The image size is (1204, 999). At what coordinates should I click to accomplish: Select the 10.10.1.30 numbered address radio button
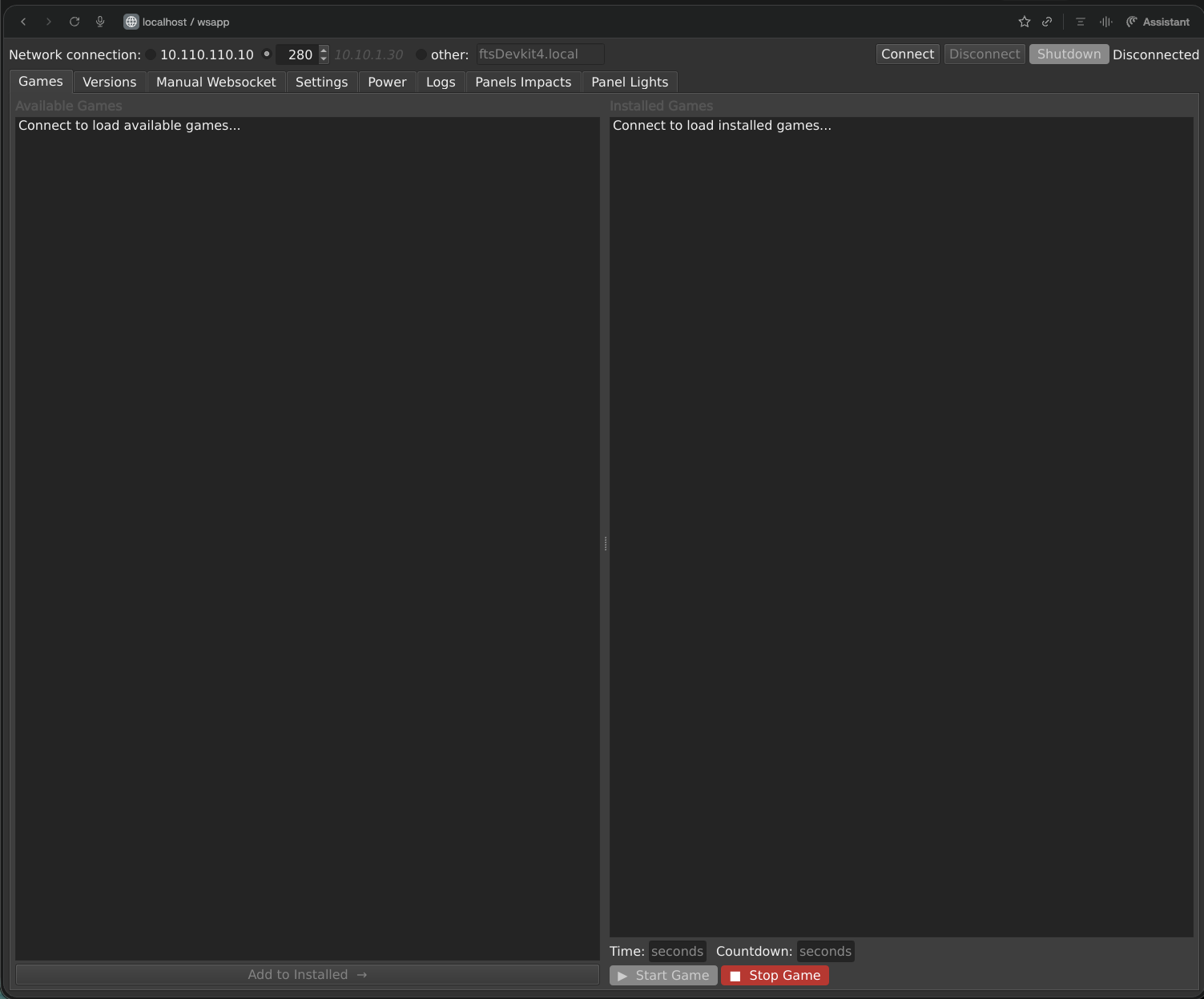(267, 54)
